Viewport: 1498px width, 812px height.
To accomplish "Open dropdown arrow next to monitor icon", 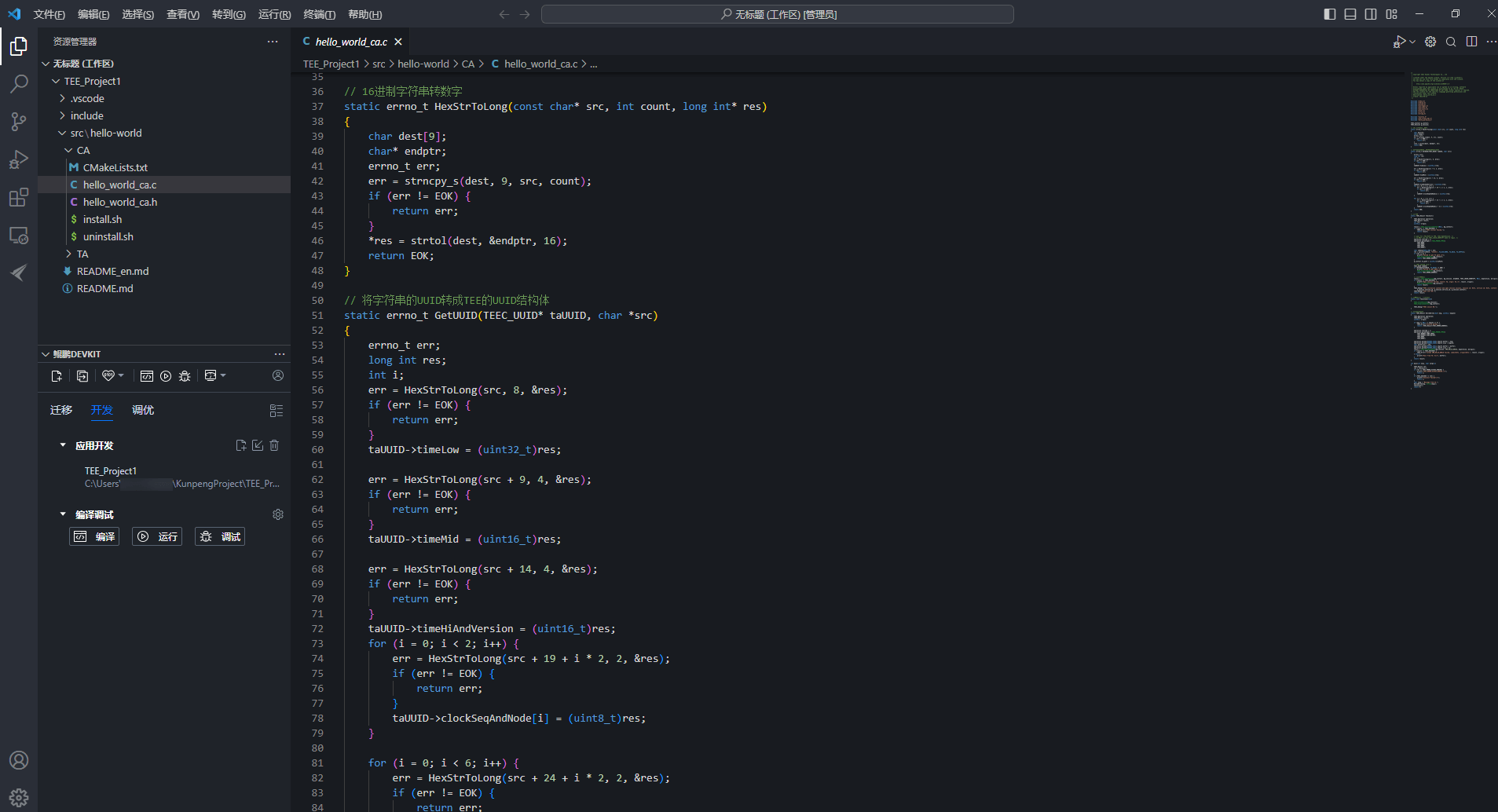I will click(x=223, y=375).
